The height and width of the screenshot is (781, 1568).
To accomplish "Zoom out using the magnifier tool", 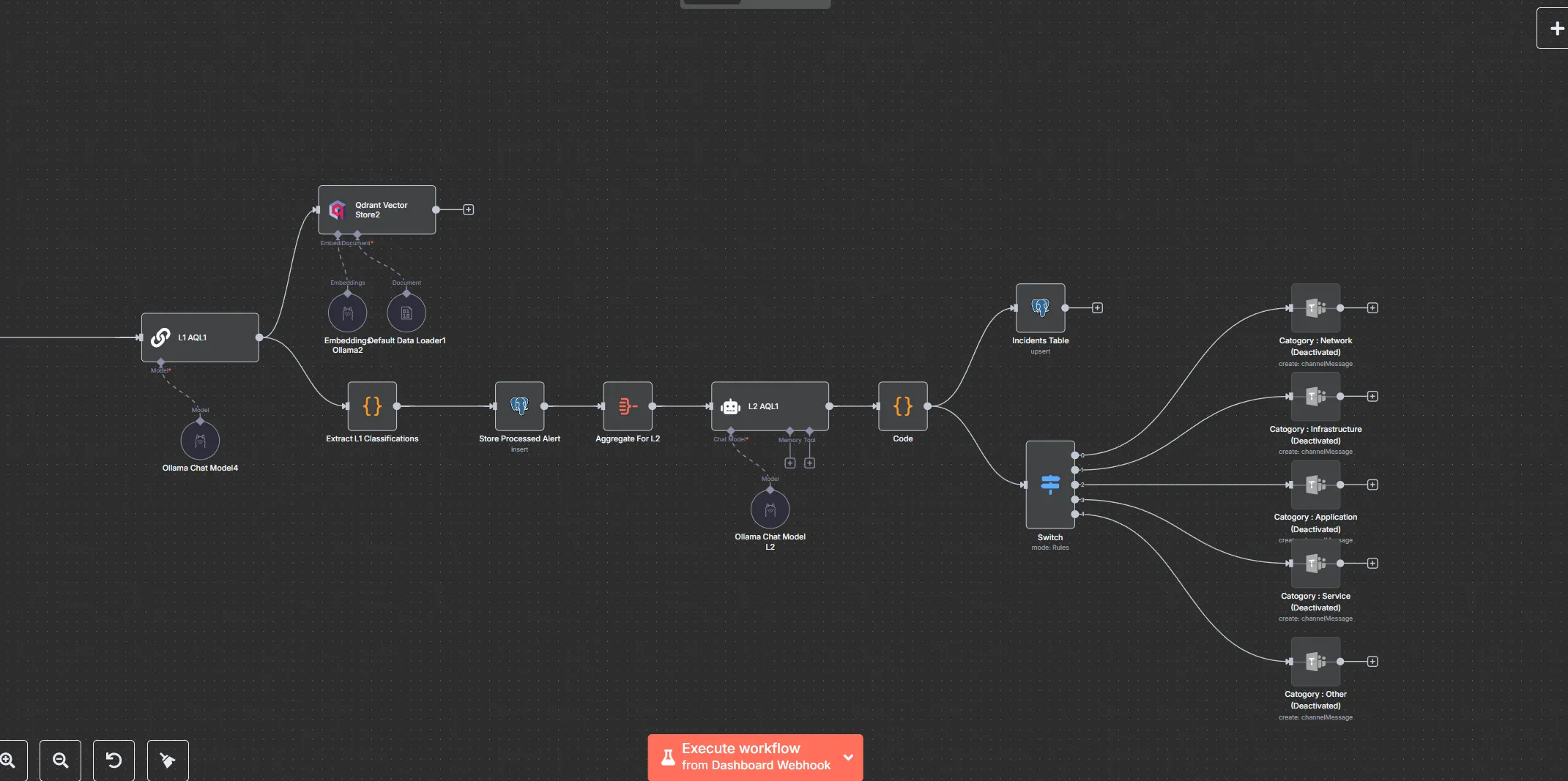I will pyautogui.click(x=60, y=761).
